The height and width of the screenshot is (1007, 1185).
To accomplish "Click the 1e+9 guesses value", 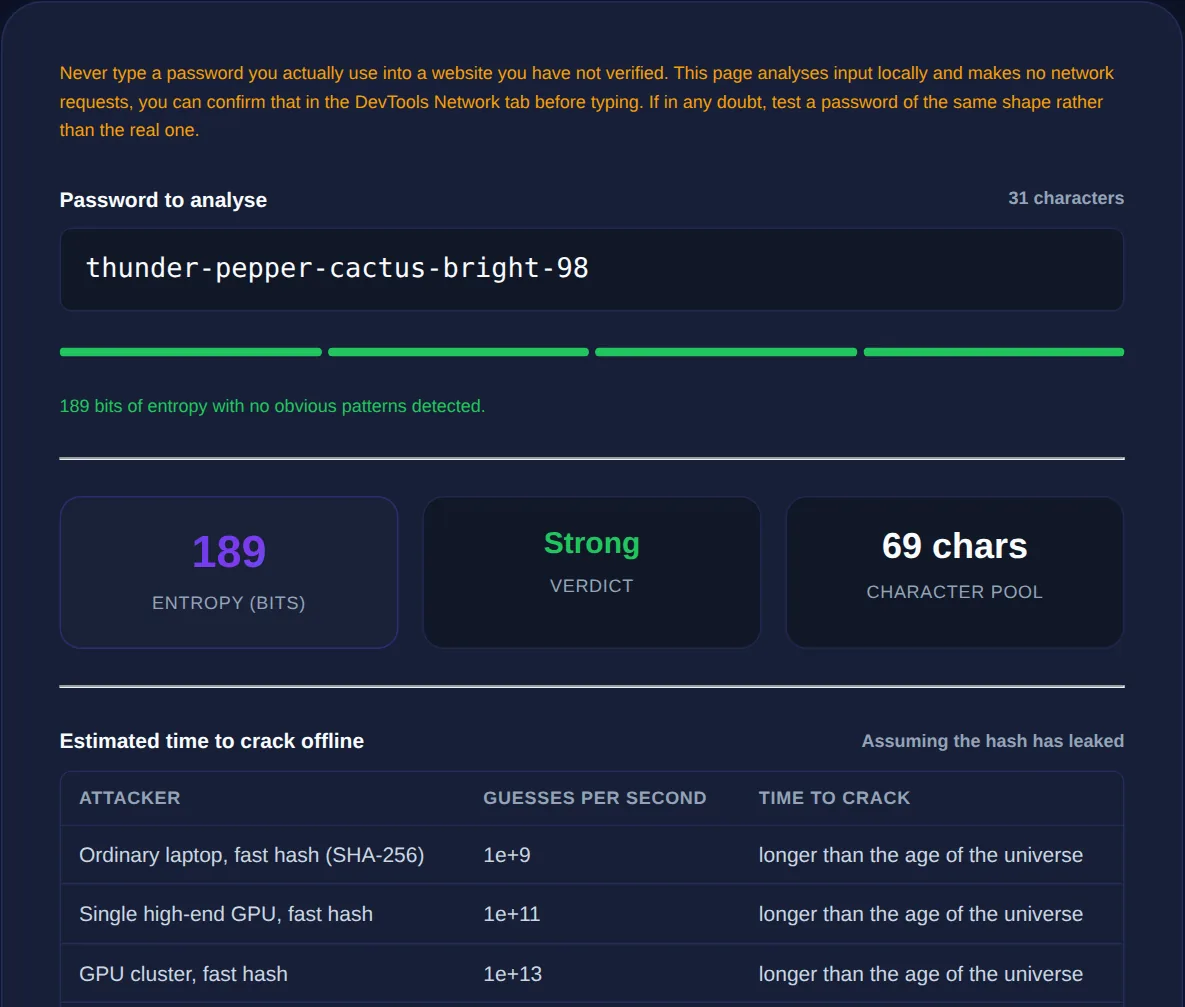I will [507, 855].
